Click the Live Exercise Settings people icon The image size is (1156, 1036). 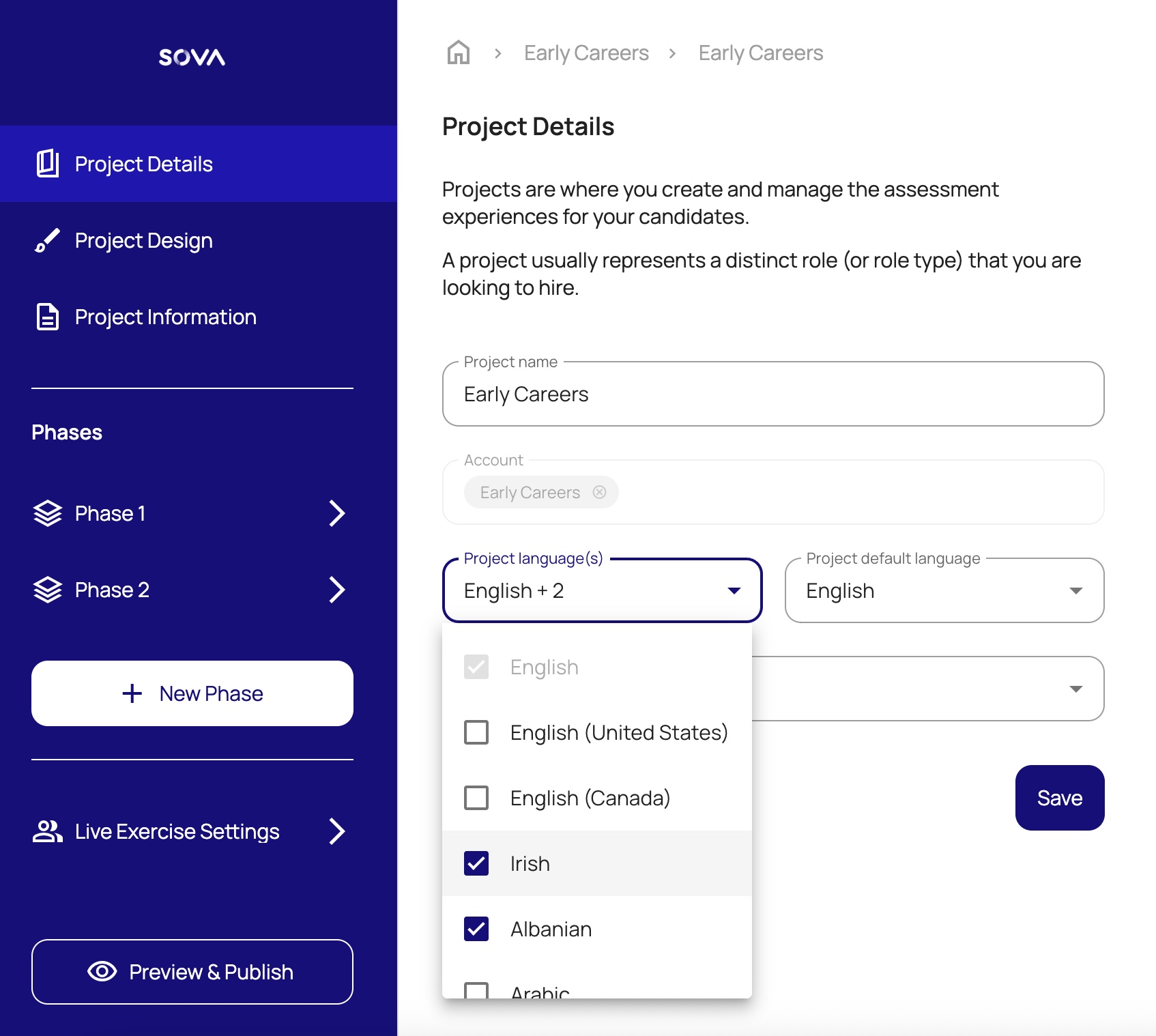click(x=47, y=831)
